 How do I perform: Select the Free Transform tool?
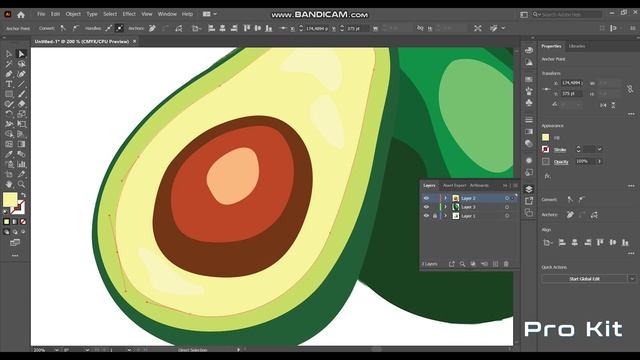(x=21, y=124)
